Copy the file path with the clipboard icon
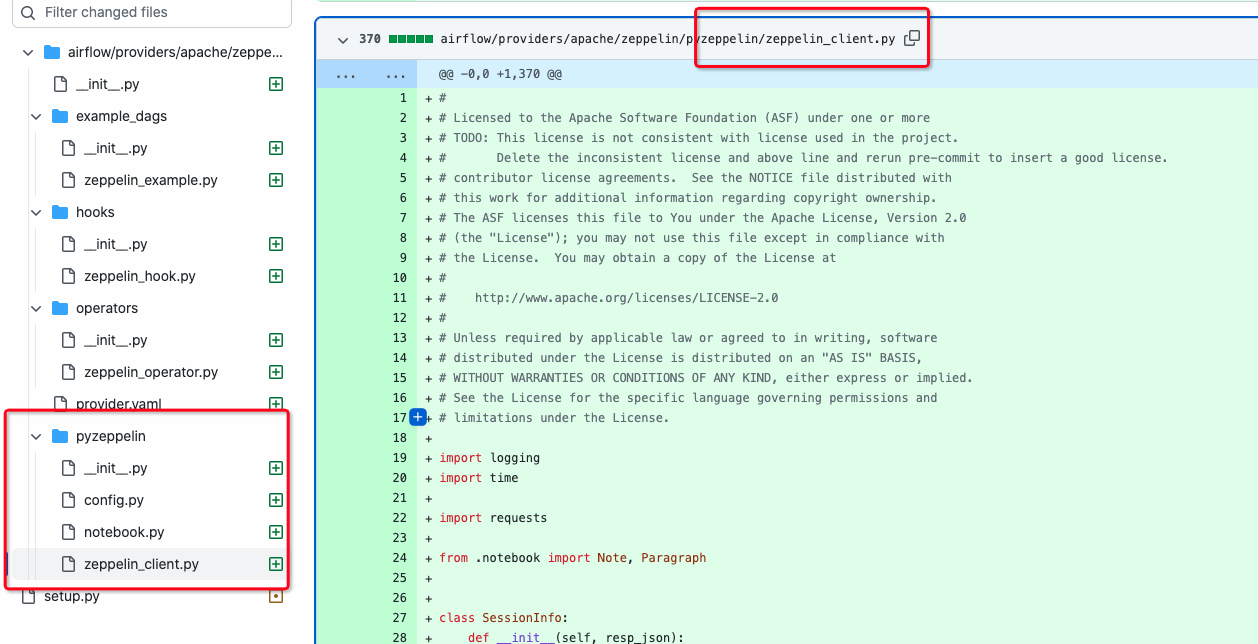The width and height of the screenshot is (1258, 644). (912, 39)
